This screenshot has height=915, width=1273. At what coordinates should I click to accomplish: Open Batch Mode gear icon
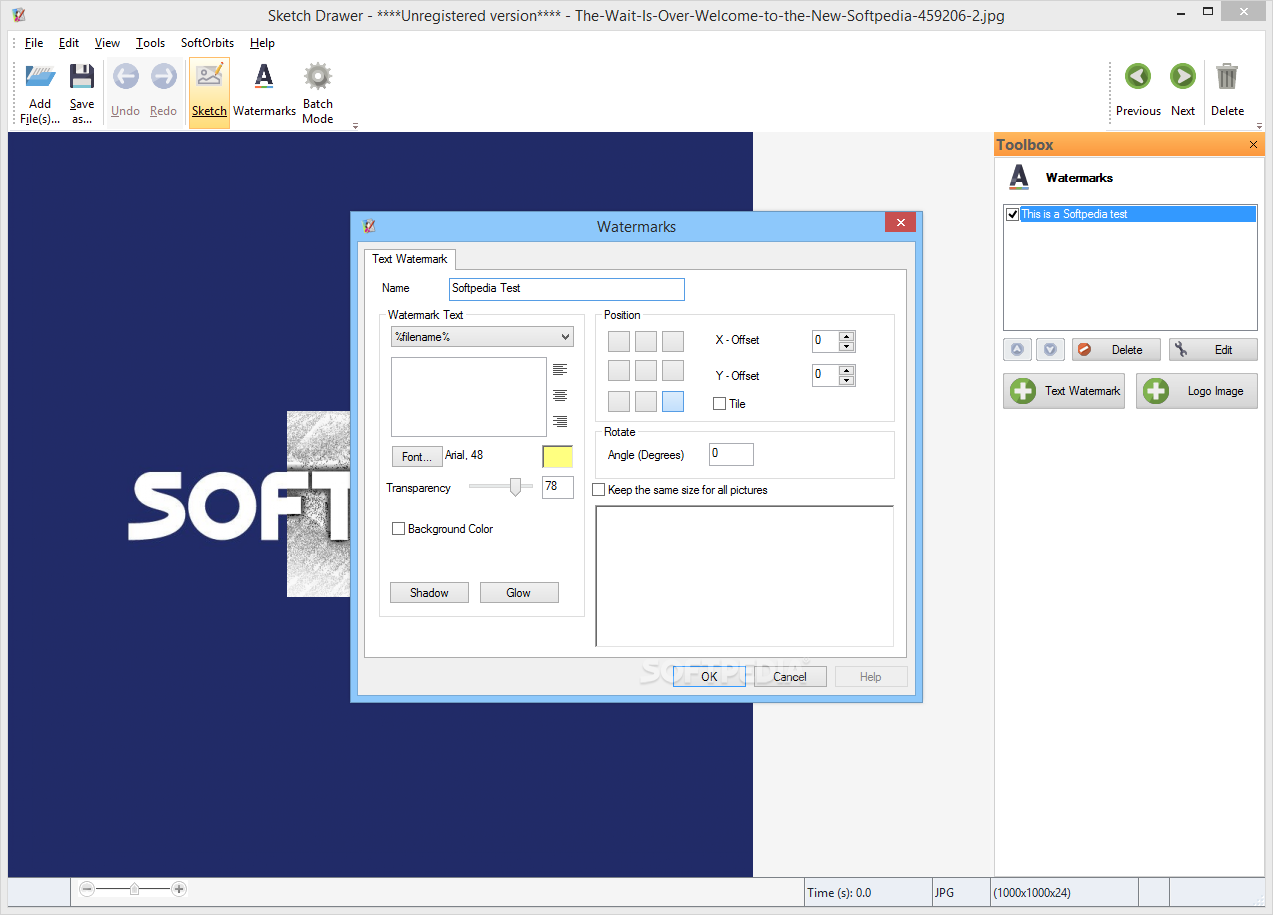click(x=317, y=76)
